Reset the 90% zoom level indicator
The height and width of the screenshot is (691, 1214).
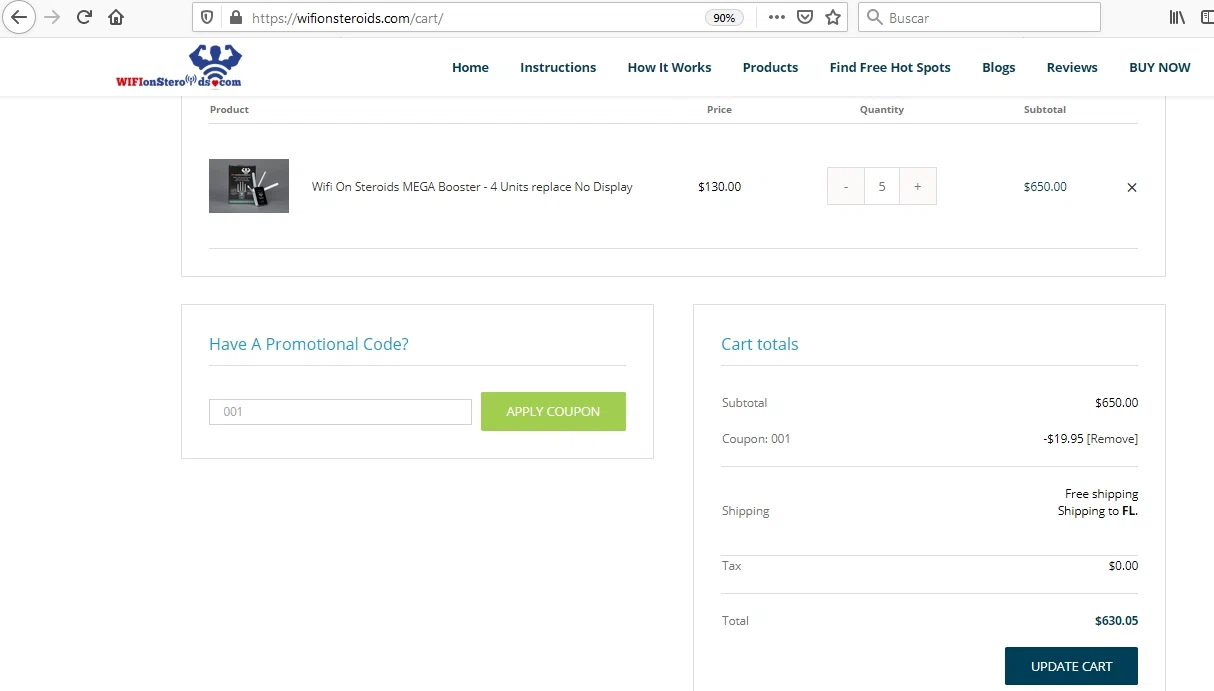coord(722,18)
